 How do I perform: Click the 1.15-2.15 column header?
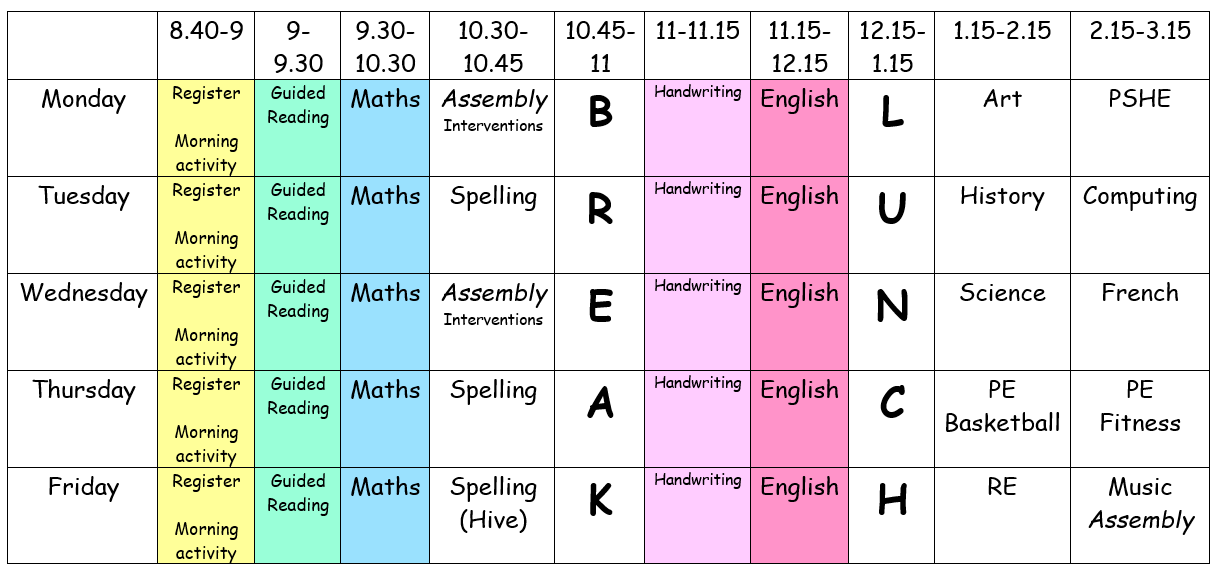pyautogui.click(x=1002, y=32)
